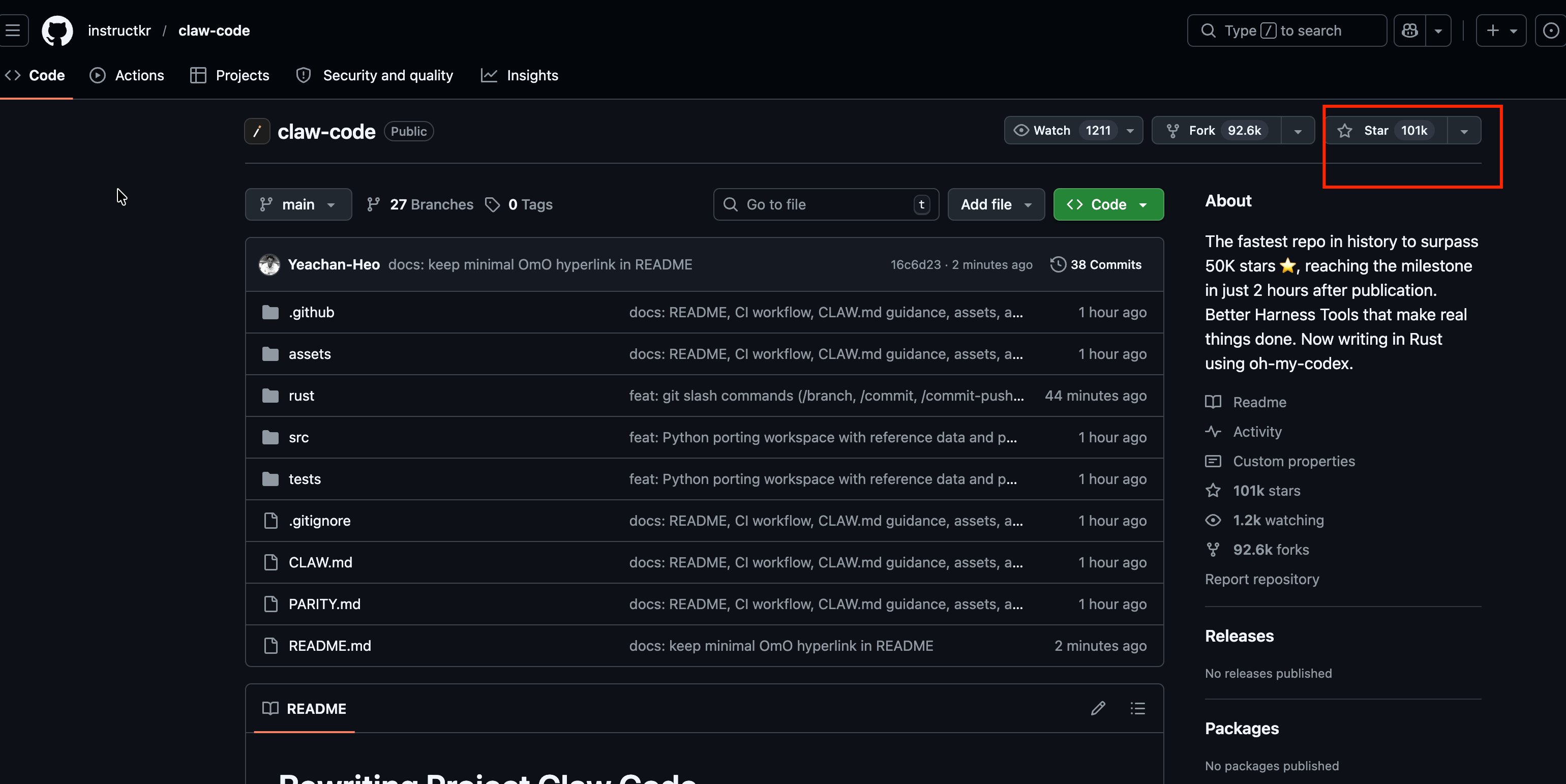Open the README outline list icon
The height and width of the screenshot is (784, 1566).
[x=1137, y=708]
